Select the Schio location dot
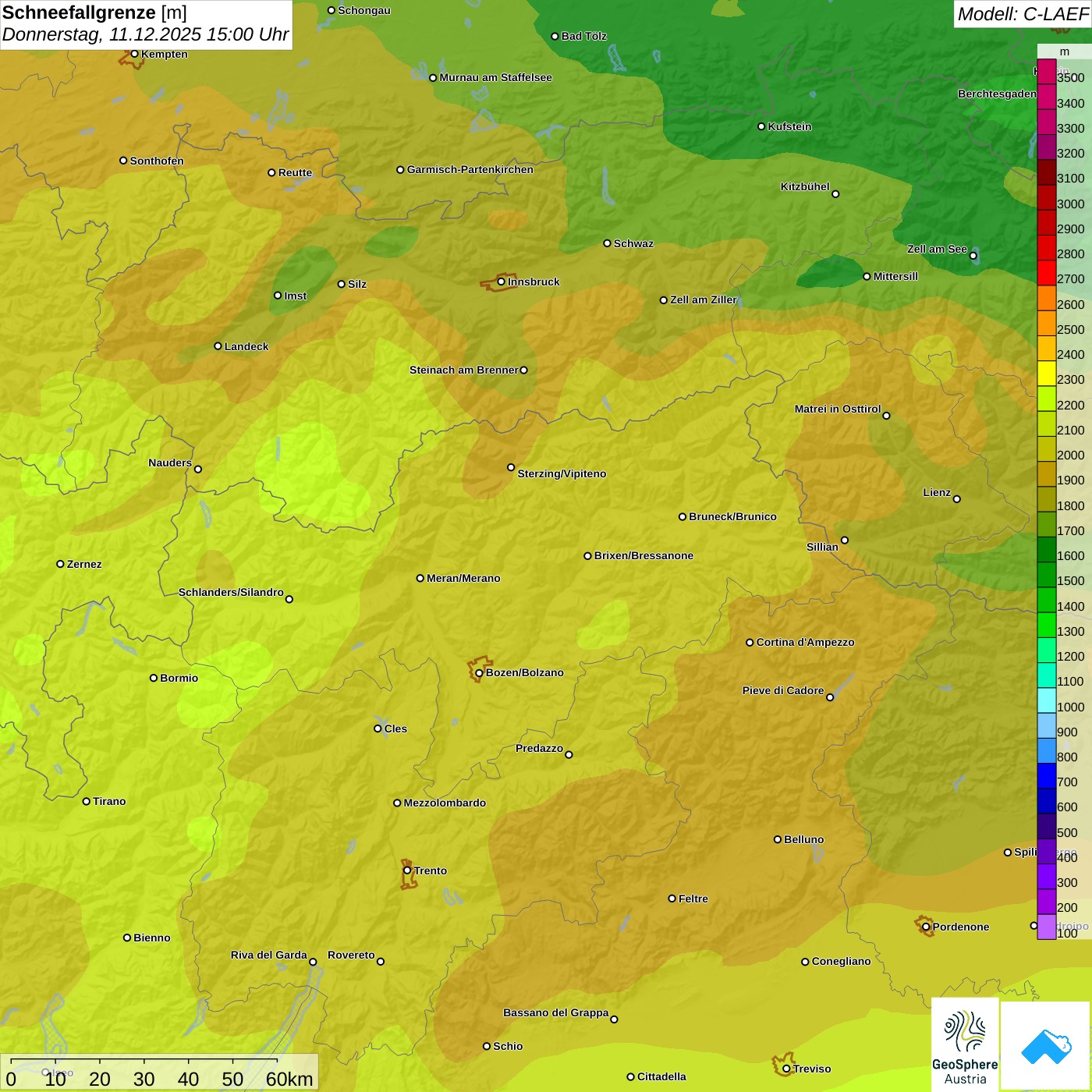Image resolution: width=1092 pixels, height=1092 pixels. click(487, 1046)
